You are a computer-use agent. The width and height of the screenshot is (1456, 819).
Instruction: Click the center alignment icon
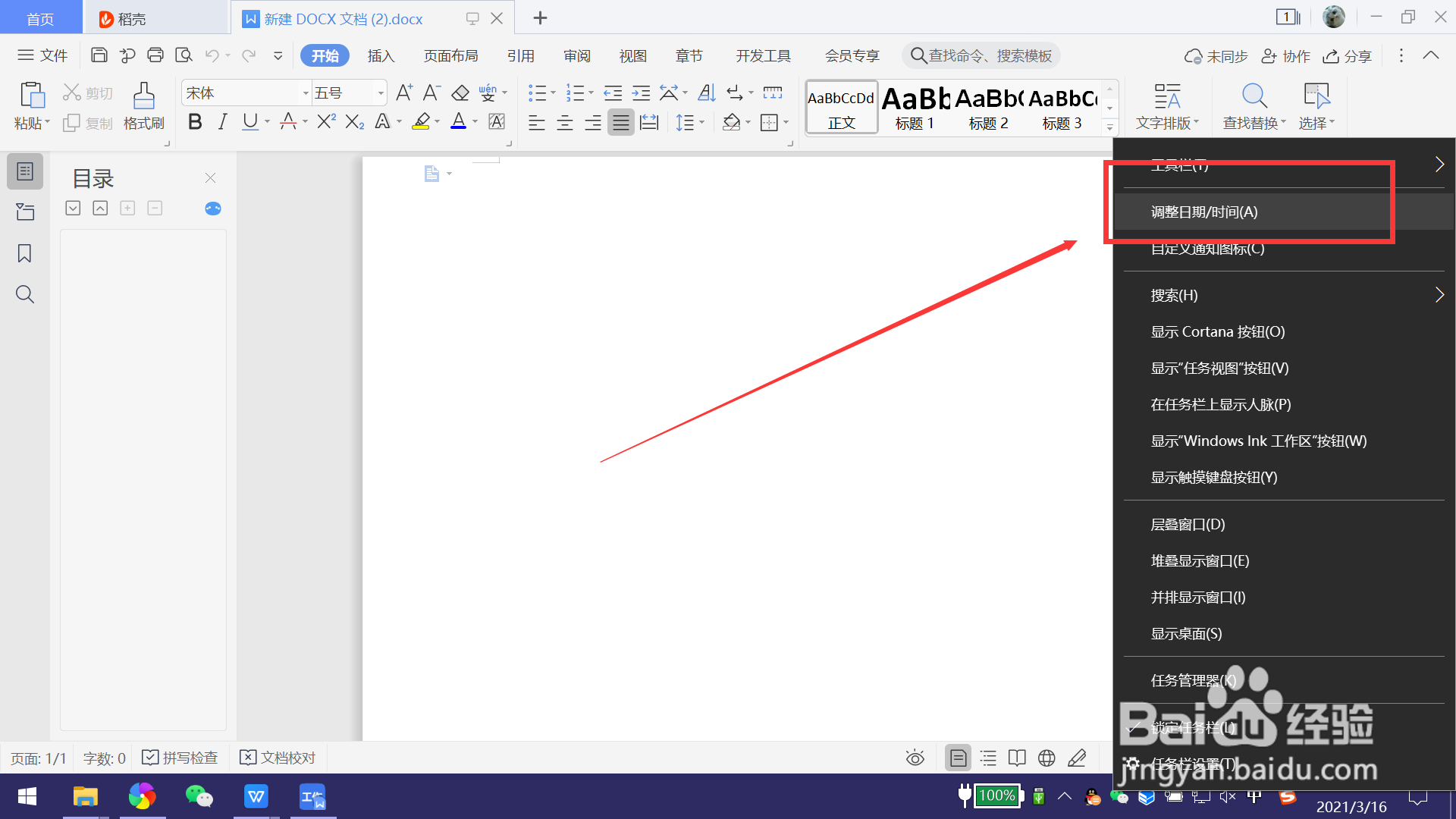(x=565, y=123)
